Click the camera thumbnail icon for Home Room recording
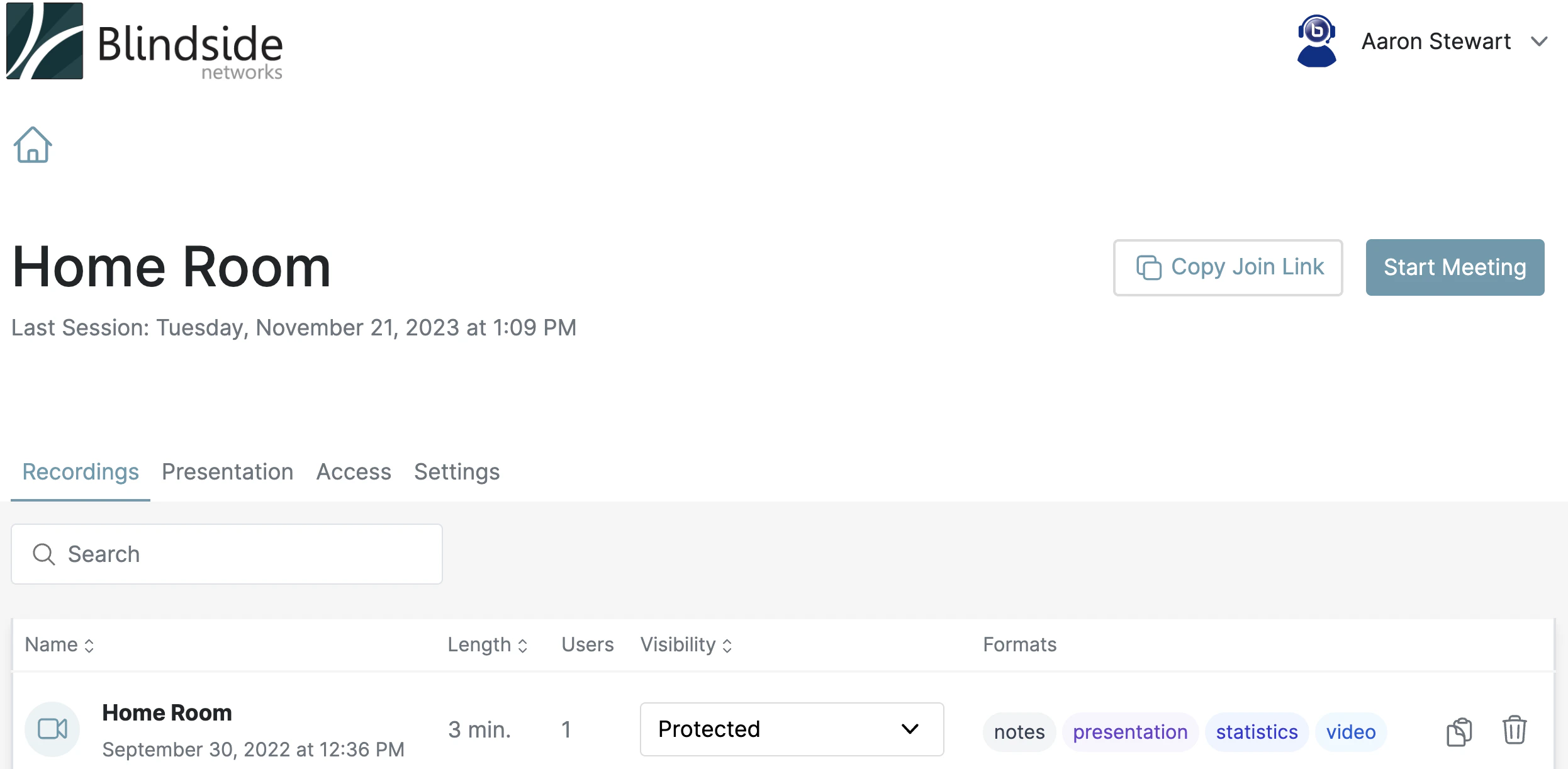The image size is (1568, 769). click(x=52, y=729)
